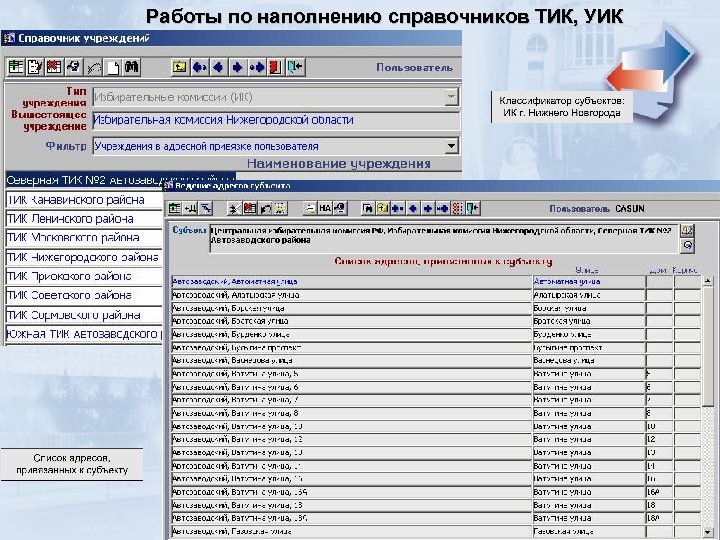Click 'Автозаводский, Ватутина улица, 12' address row
This screenshot has width=720, height=540.
point(351,439)
